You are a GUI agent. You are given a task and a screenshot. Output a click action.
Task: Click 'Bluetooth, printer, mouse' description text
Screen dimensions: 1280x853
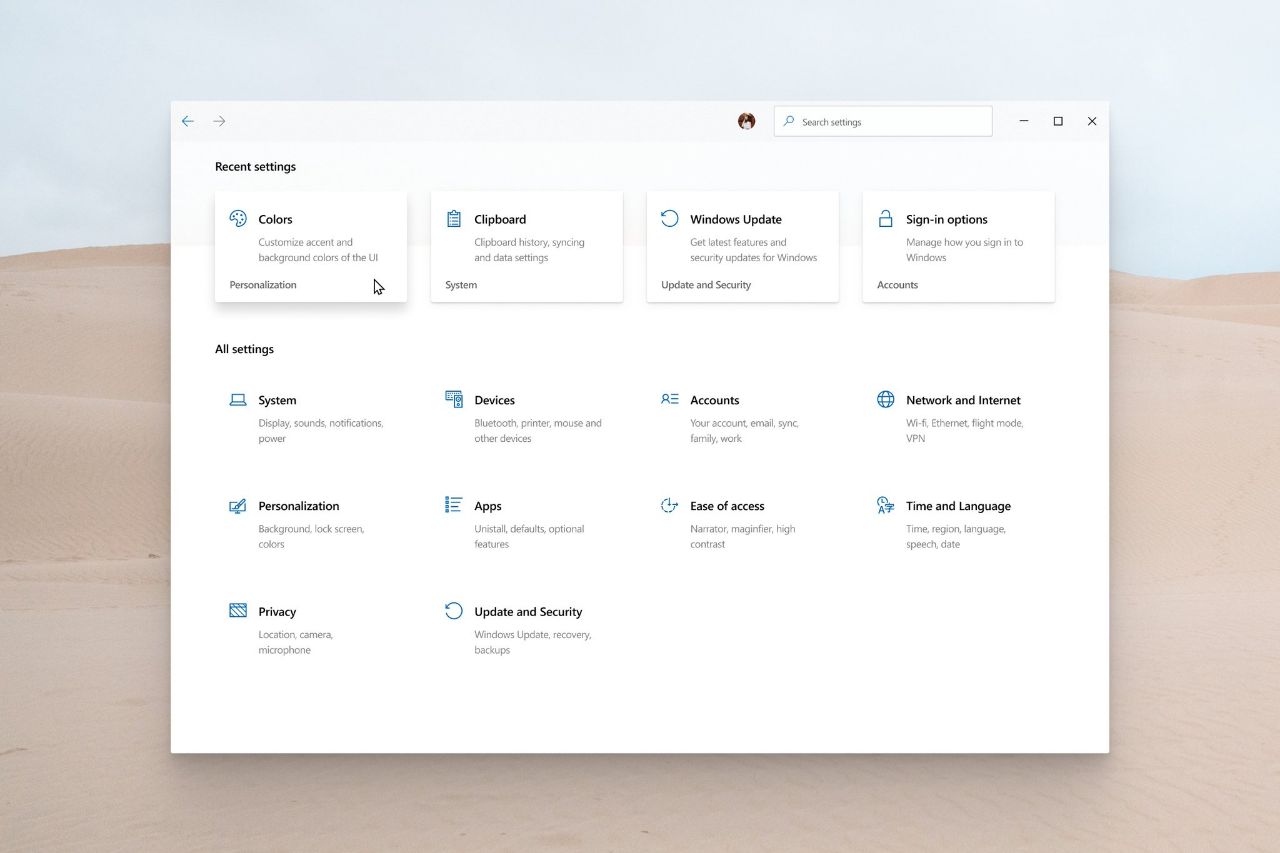click(538, 431)
